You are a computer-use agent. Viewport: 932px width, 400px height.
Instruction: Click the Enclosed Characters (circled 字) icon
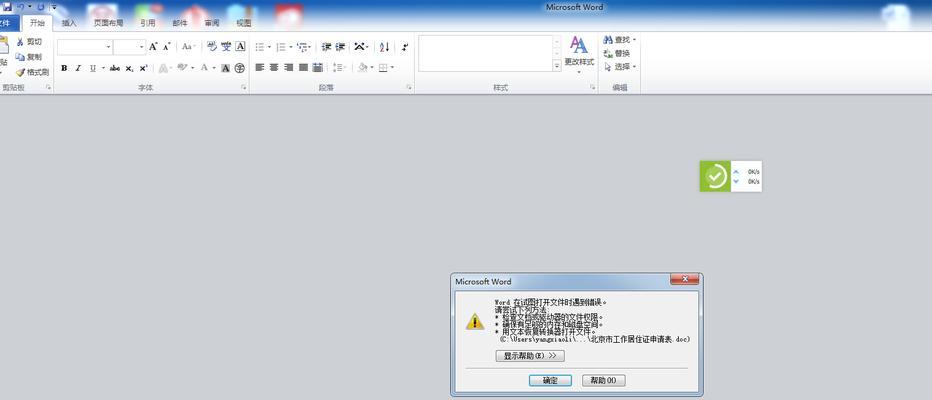pos(240,68)
